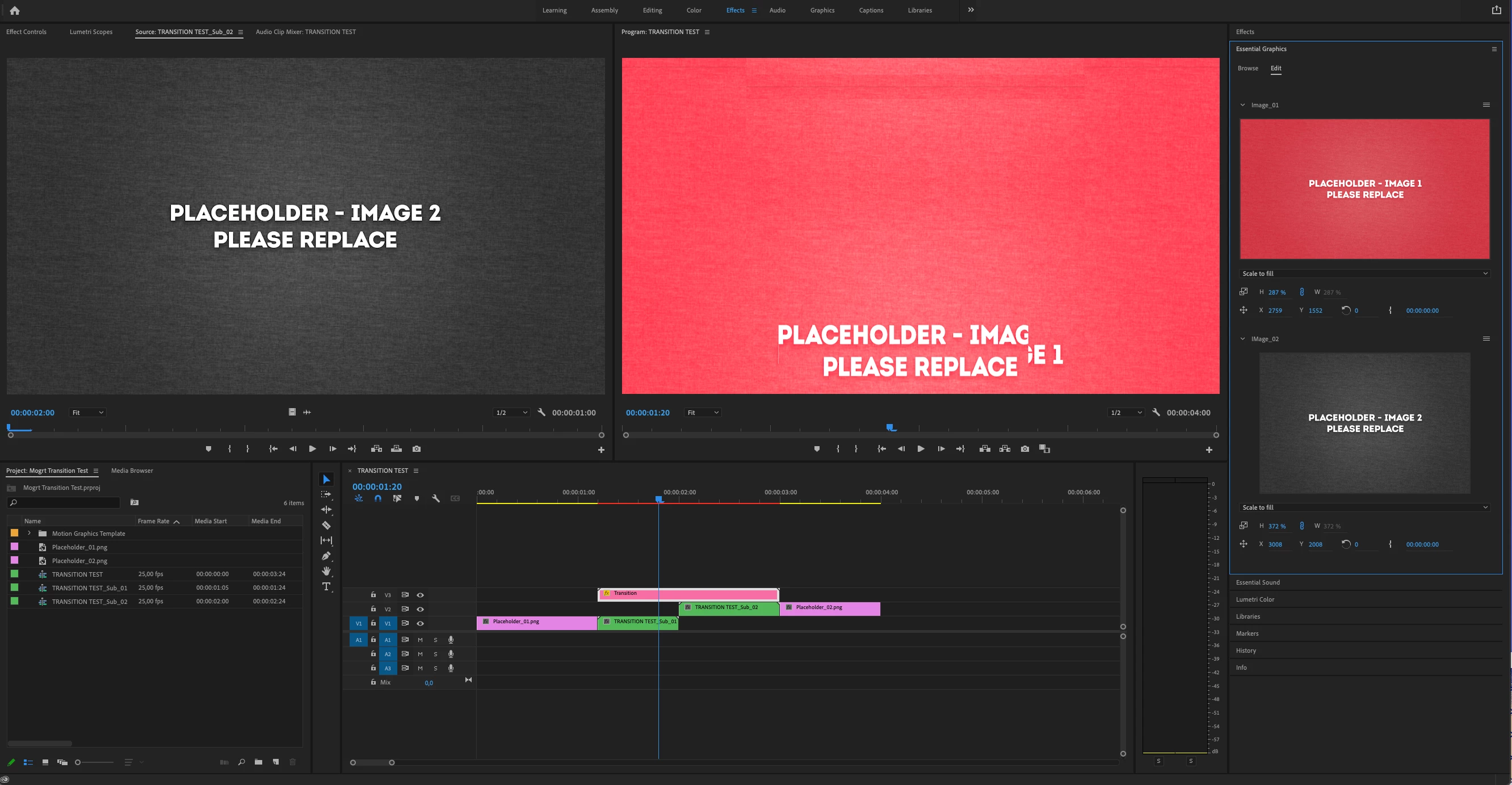
Task: Toggle lock on track V2
Action: click(x=373, y=609)
